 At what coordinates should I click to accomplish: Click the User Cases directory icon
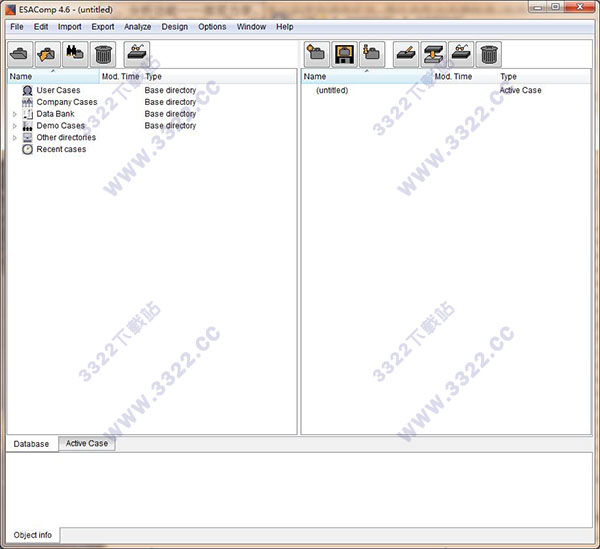[x=28, y=90]
